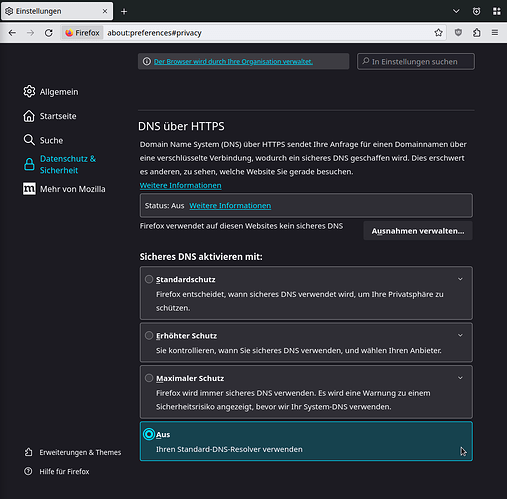Expand the Erhöhter Schutz details chevron
The image size is (507, 499).
(x=460, y=335)
